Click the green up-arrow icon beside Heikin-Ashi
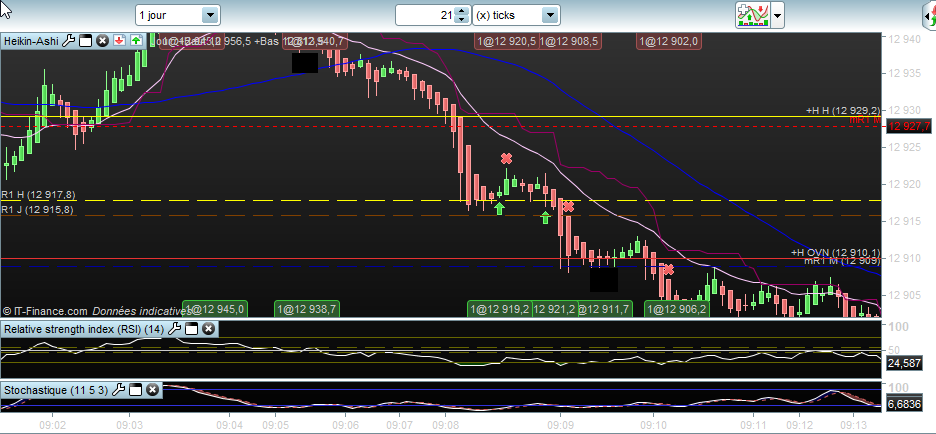Viewport: 936px width, 434px height. [x=136, y=41]
